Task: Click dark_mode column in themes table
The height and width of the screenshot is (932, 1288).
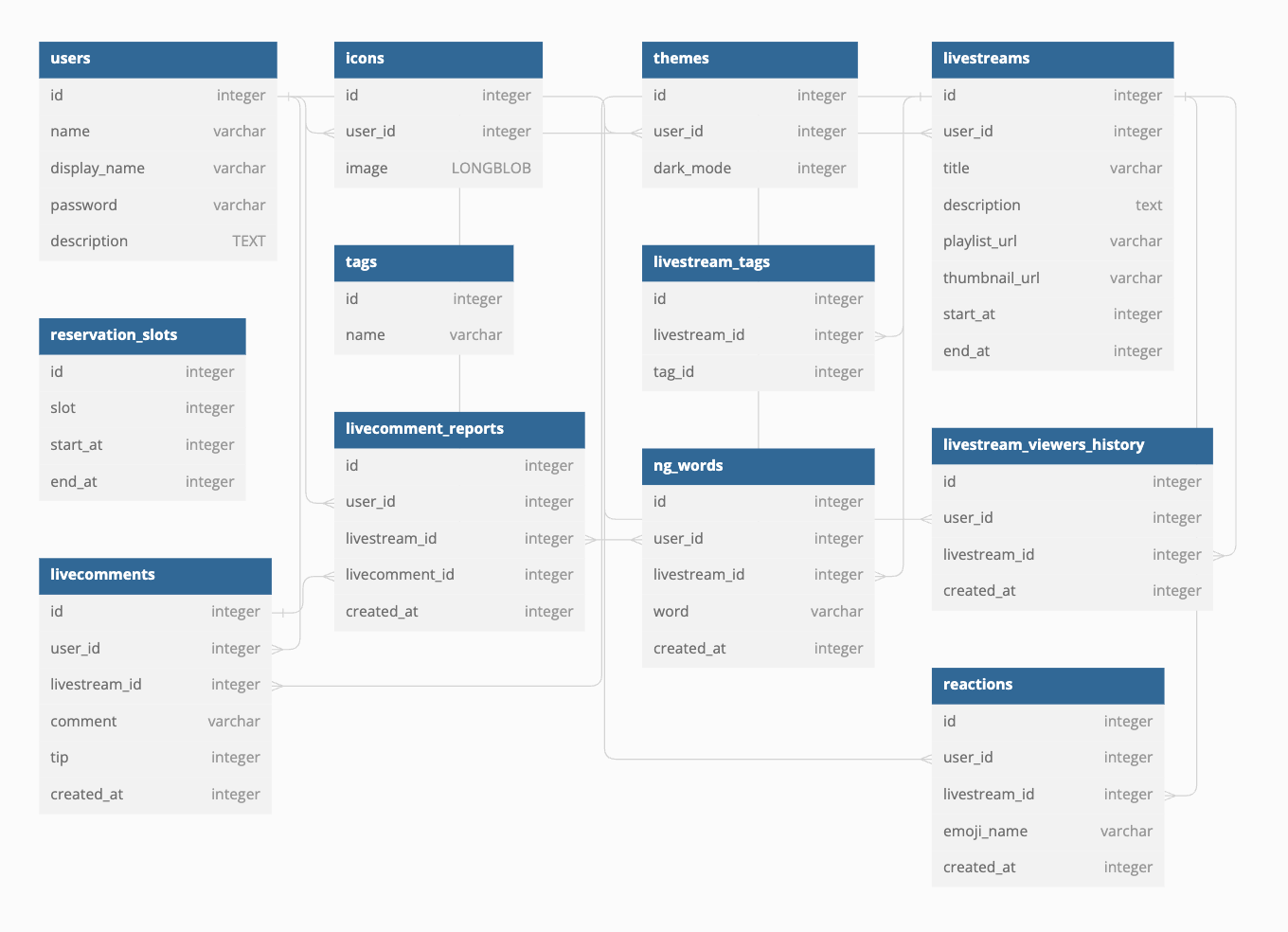Action: 750,169
